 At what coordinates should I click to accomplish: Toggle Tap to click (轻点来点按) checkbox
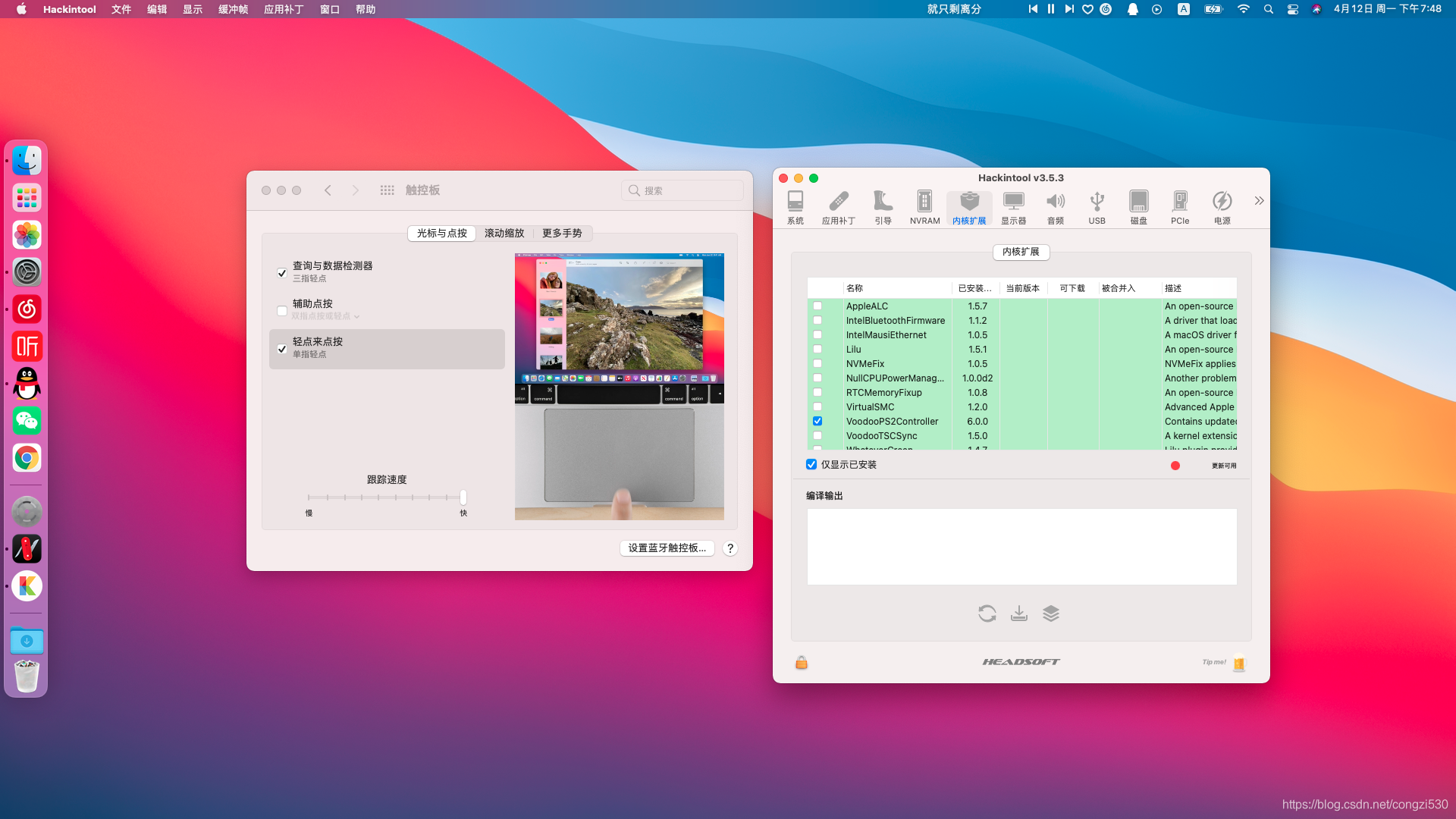(282, 349)
